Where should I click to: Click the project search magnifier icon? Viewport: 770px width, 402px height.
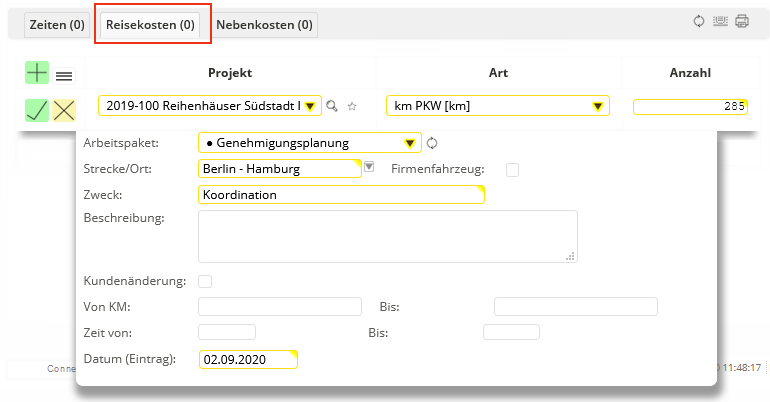click(x=333, y=106)
